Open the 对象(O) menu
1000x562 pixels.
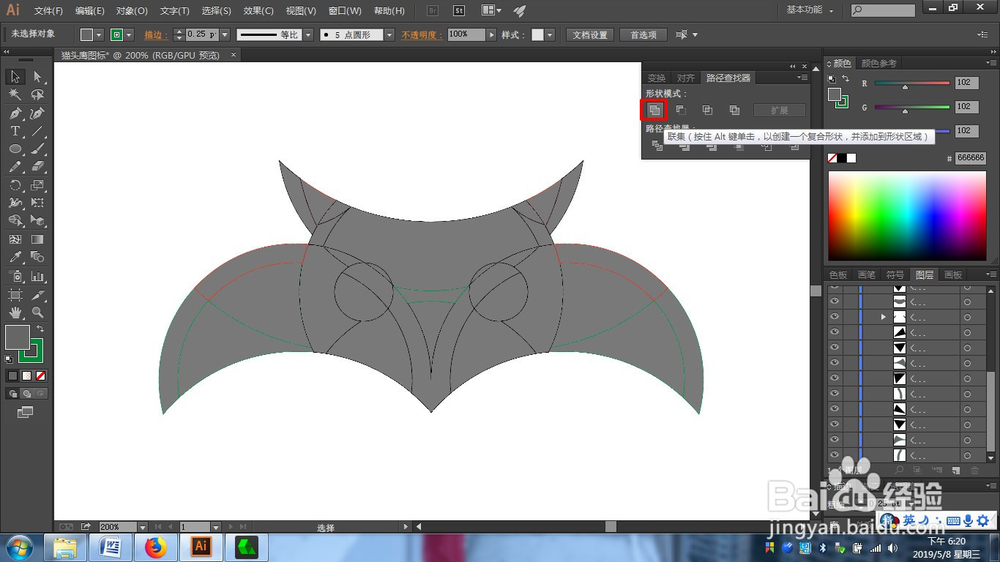coord(131,11)
